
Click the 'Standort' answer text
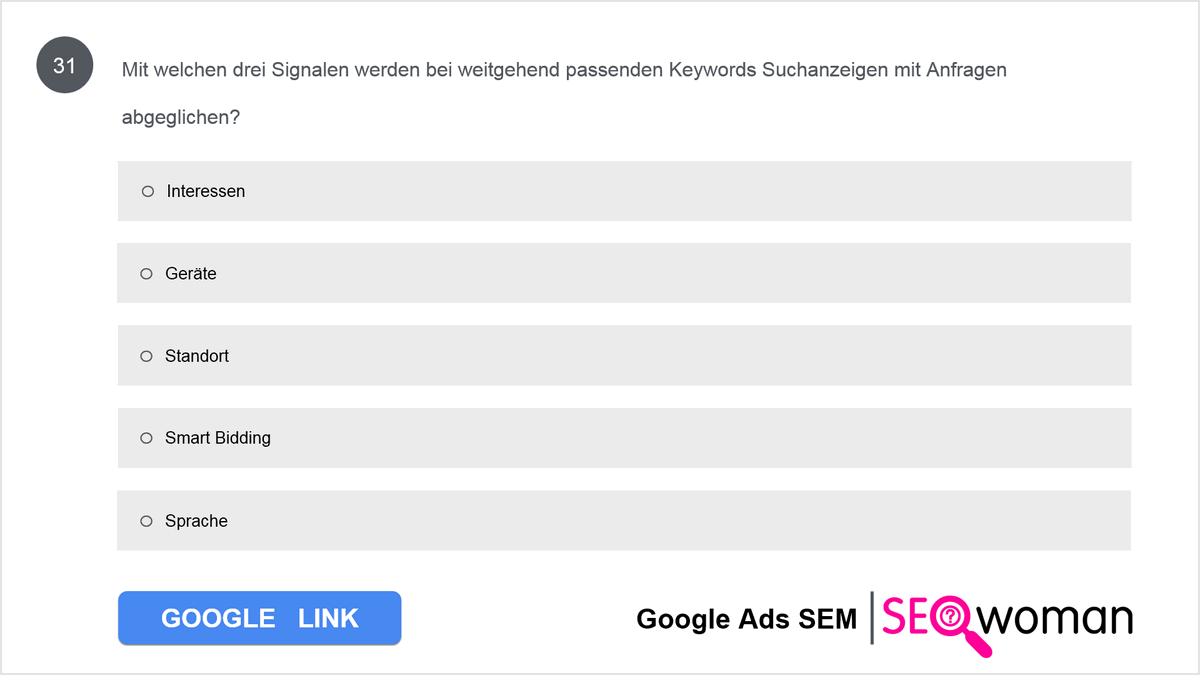tap(197, 356)
